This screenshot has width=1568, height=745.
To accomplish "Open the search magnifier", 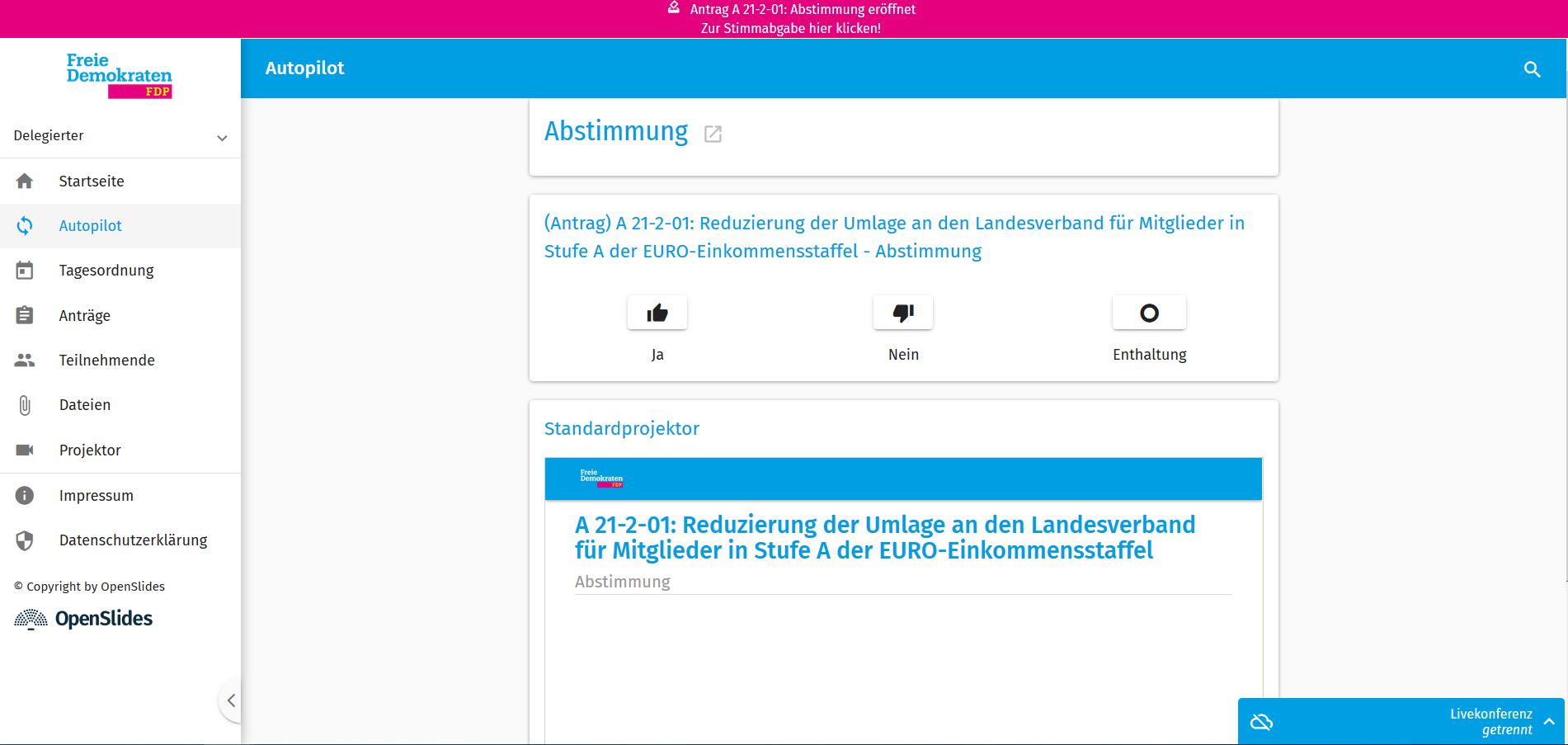I will coord(1533,69).
